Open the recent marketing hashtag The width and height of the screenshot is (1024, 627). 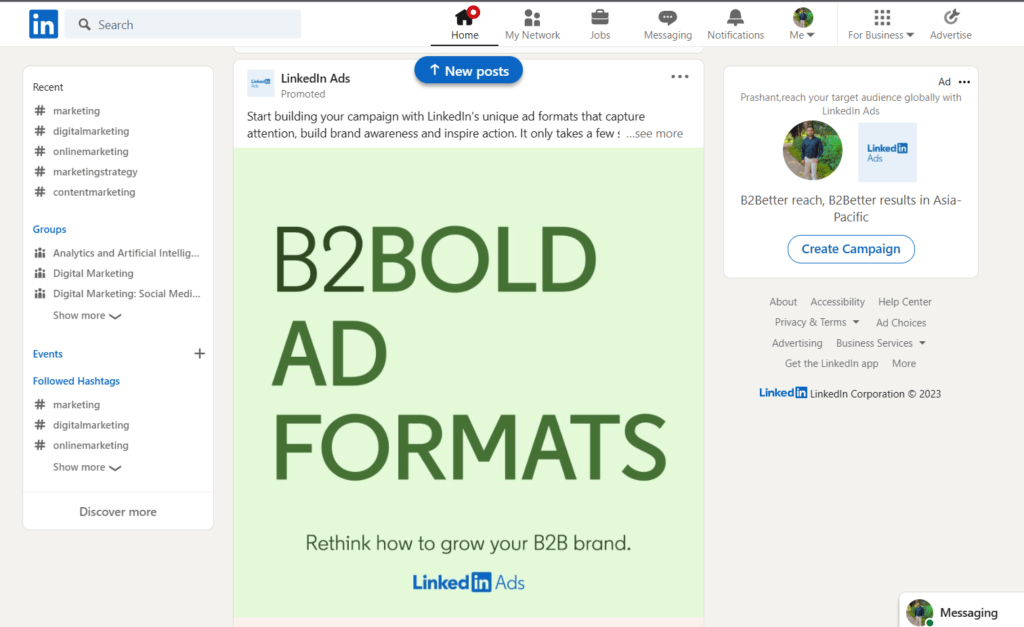(76, 110)
